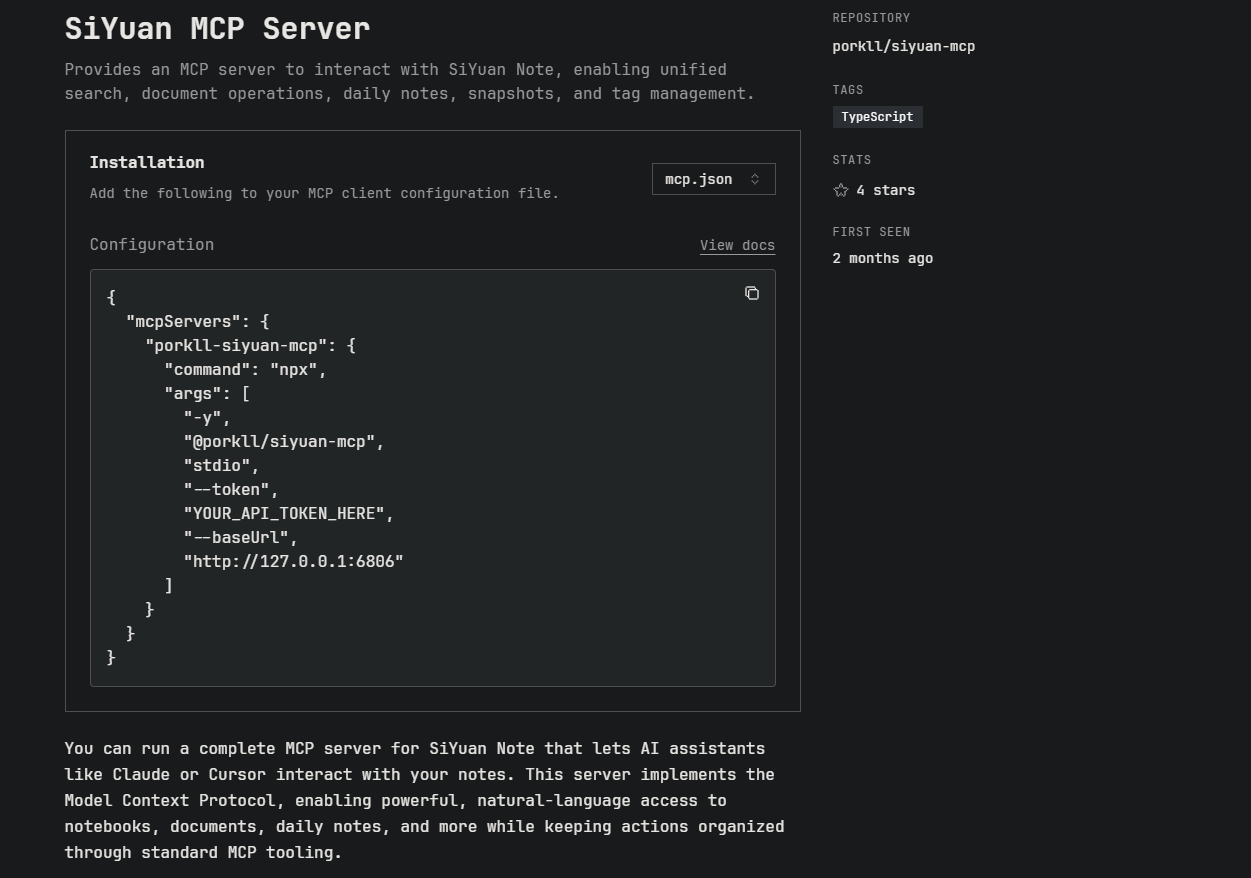1251x878 pixels.
Task: Click the "--token" argument in the config
Action: tap(230, 489)
